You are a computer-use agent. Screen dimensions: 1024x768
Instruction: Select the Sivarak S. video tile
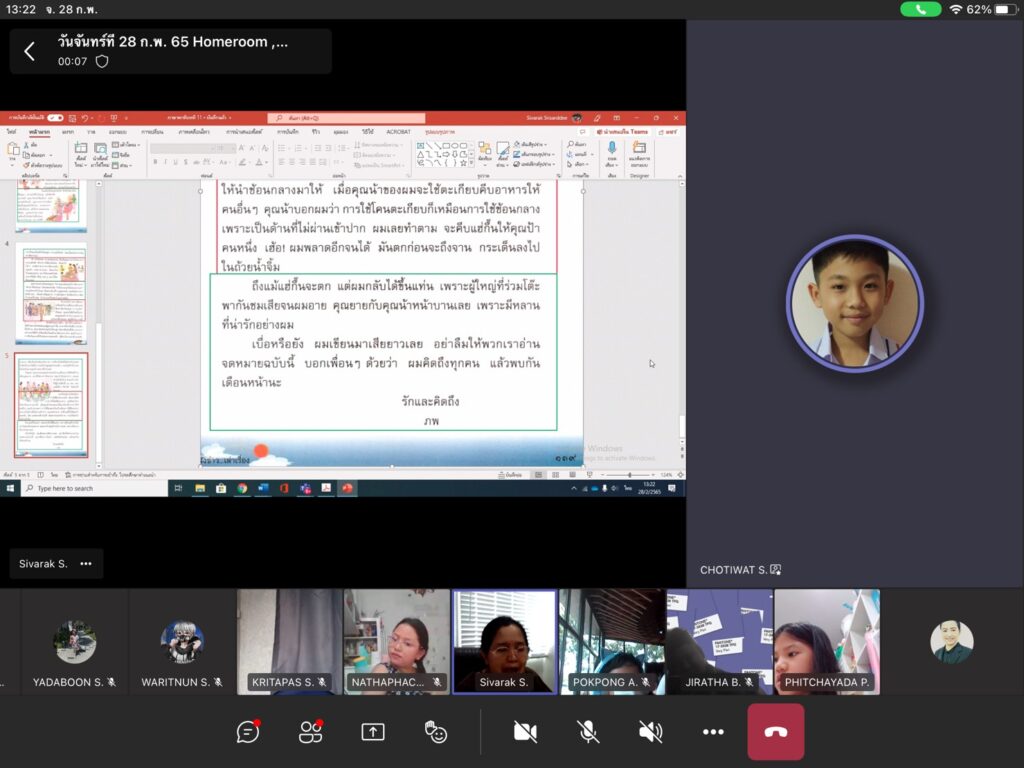(x=504, y=641)
